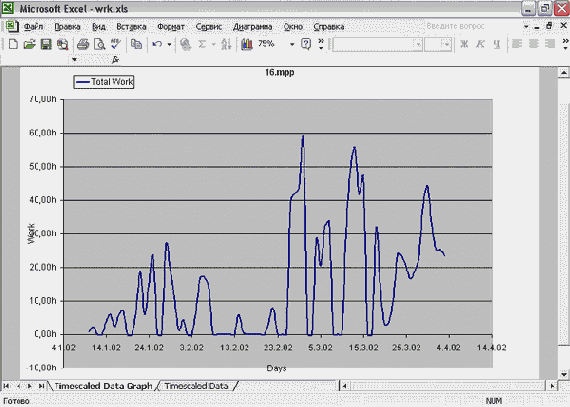This screenshot has height=407, width=570.
Task: Open a file with folder icon
Action: point(29,44)
